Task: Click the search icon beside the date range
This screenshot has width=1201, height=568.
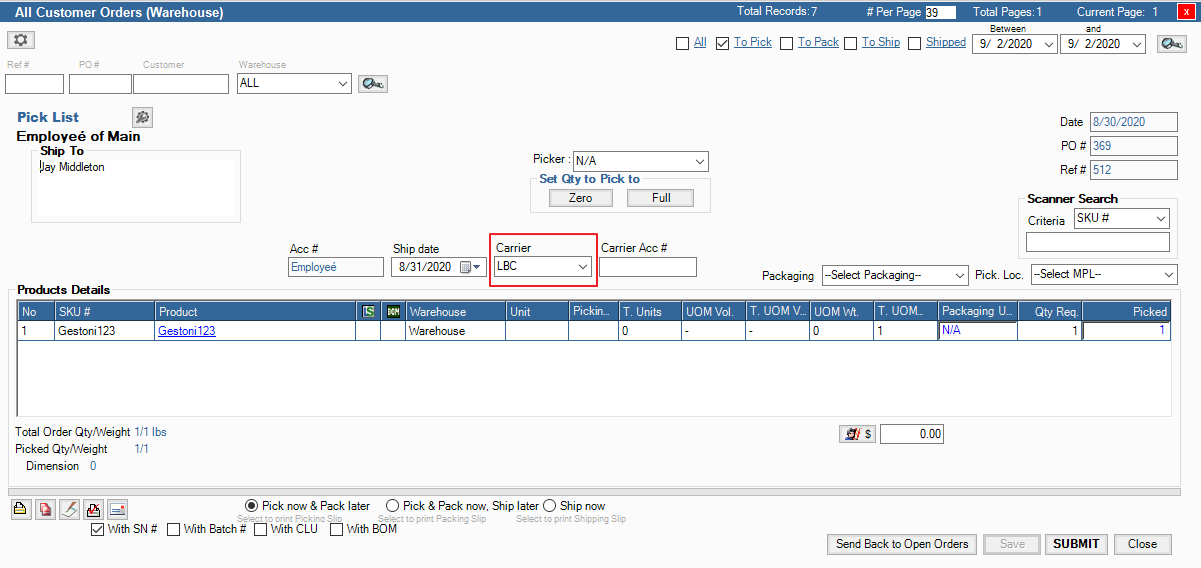Action: pyautogui.click(x=1171, y=44)
